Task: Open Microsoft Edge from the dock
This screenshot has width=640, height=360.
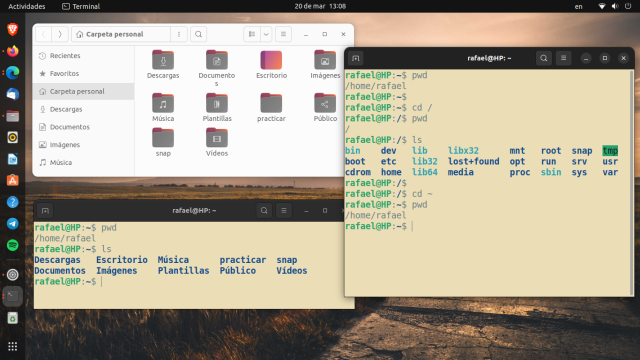Action: (13, 73)
